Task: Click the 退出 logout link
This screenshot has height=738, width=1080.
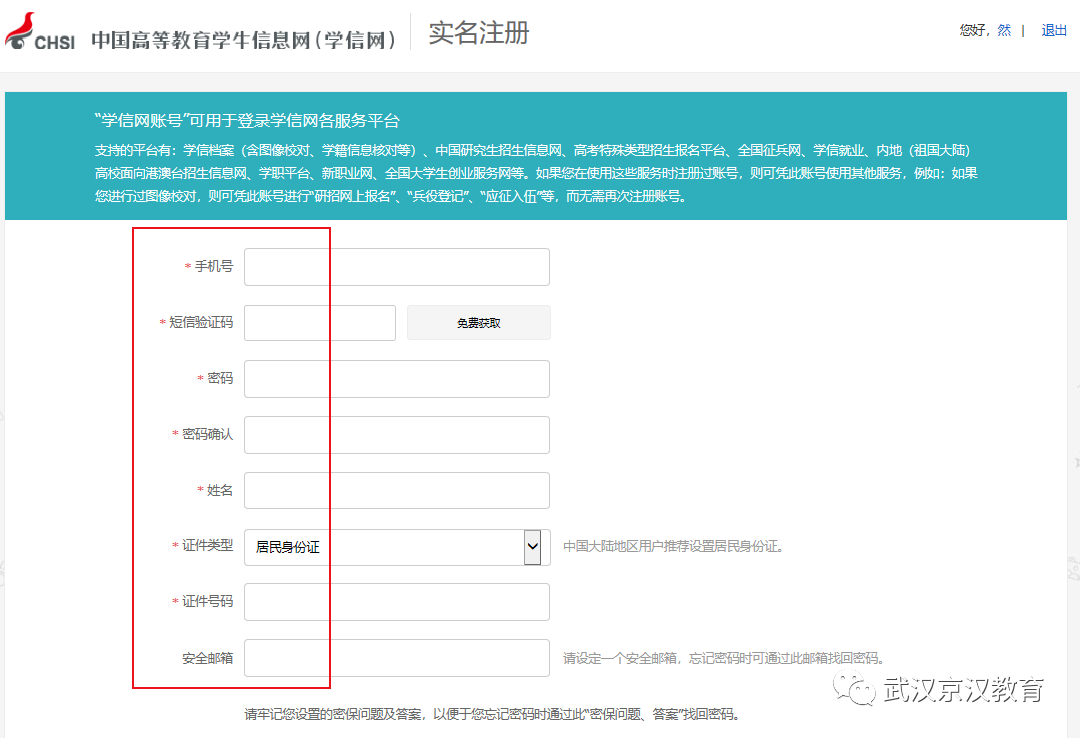Action: click(x=1053, y=30)
